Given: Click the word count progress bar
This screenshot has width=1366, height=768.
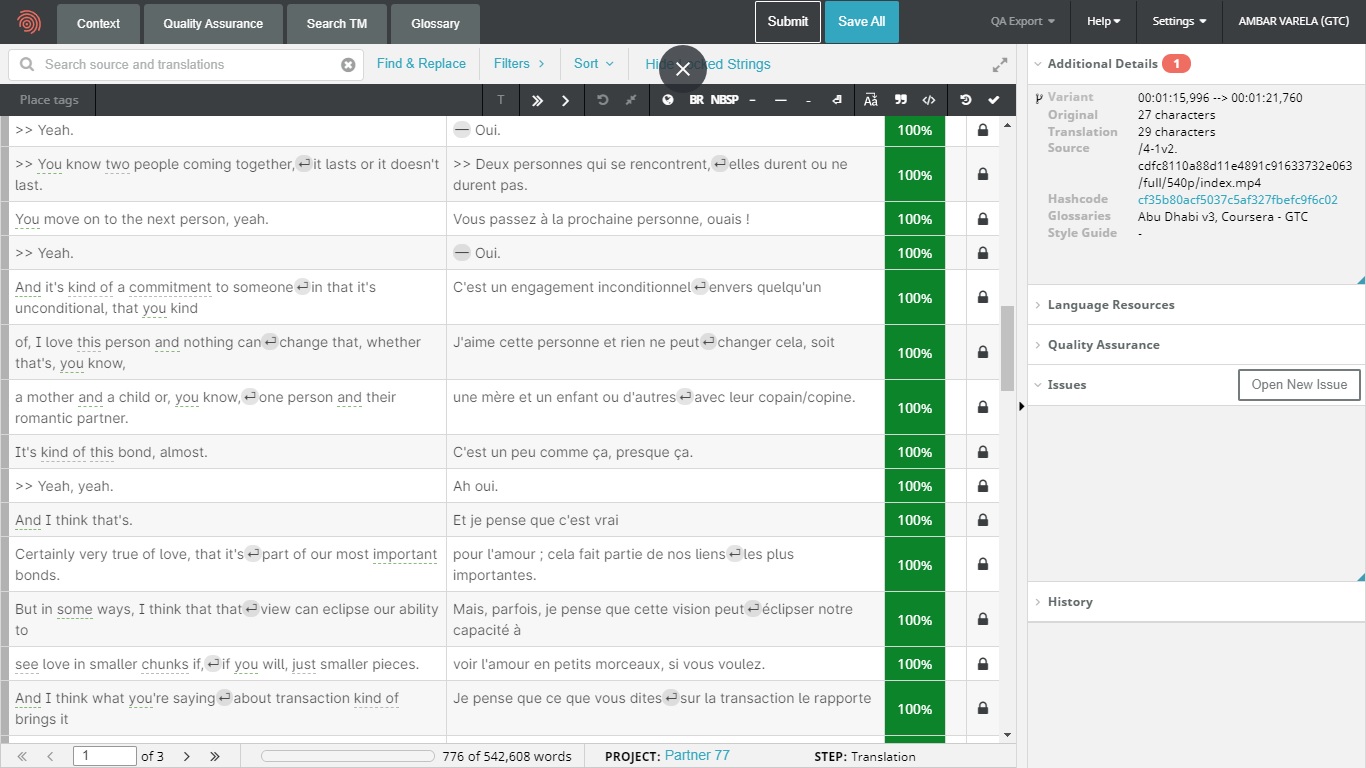Looking at the screenshot, I should 347,757.
